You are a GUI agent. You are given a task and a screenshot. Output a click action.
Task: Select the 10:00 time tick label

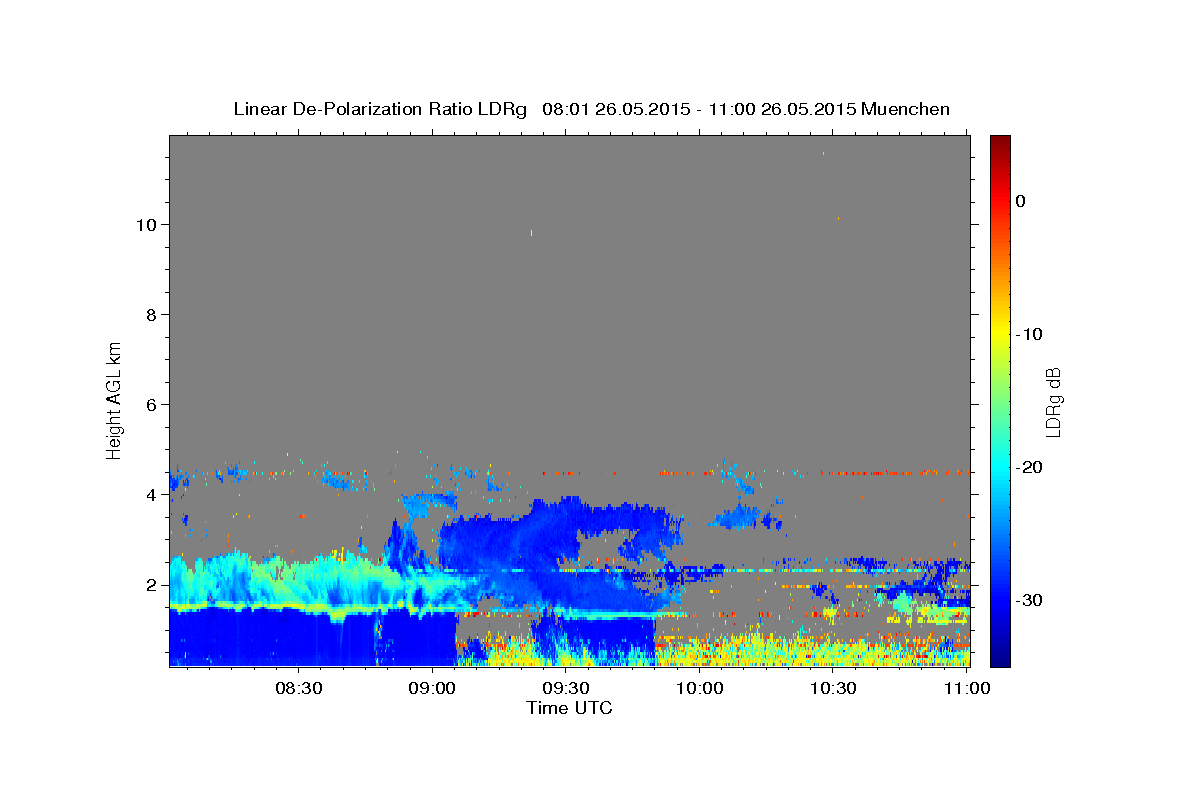(700, 688)
